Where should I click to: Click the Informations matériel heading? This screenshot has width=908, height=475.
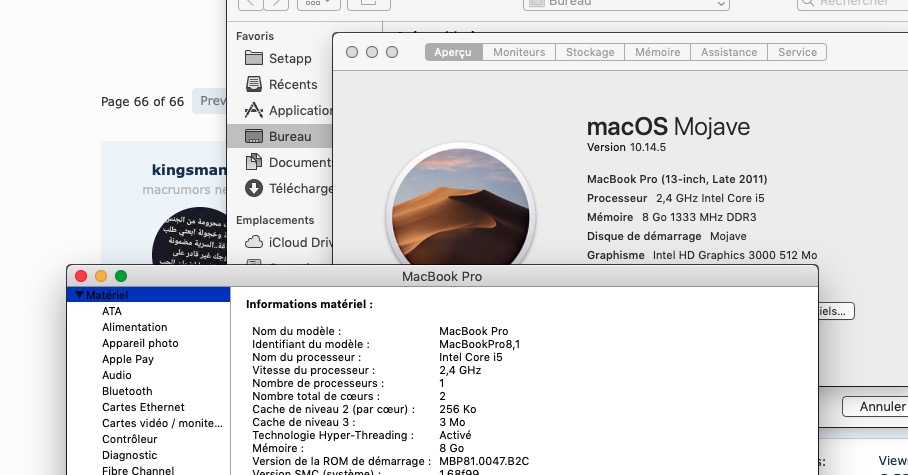[309, 304]
